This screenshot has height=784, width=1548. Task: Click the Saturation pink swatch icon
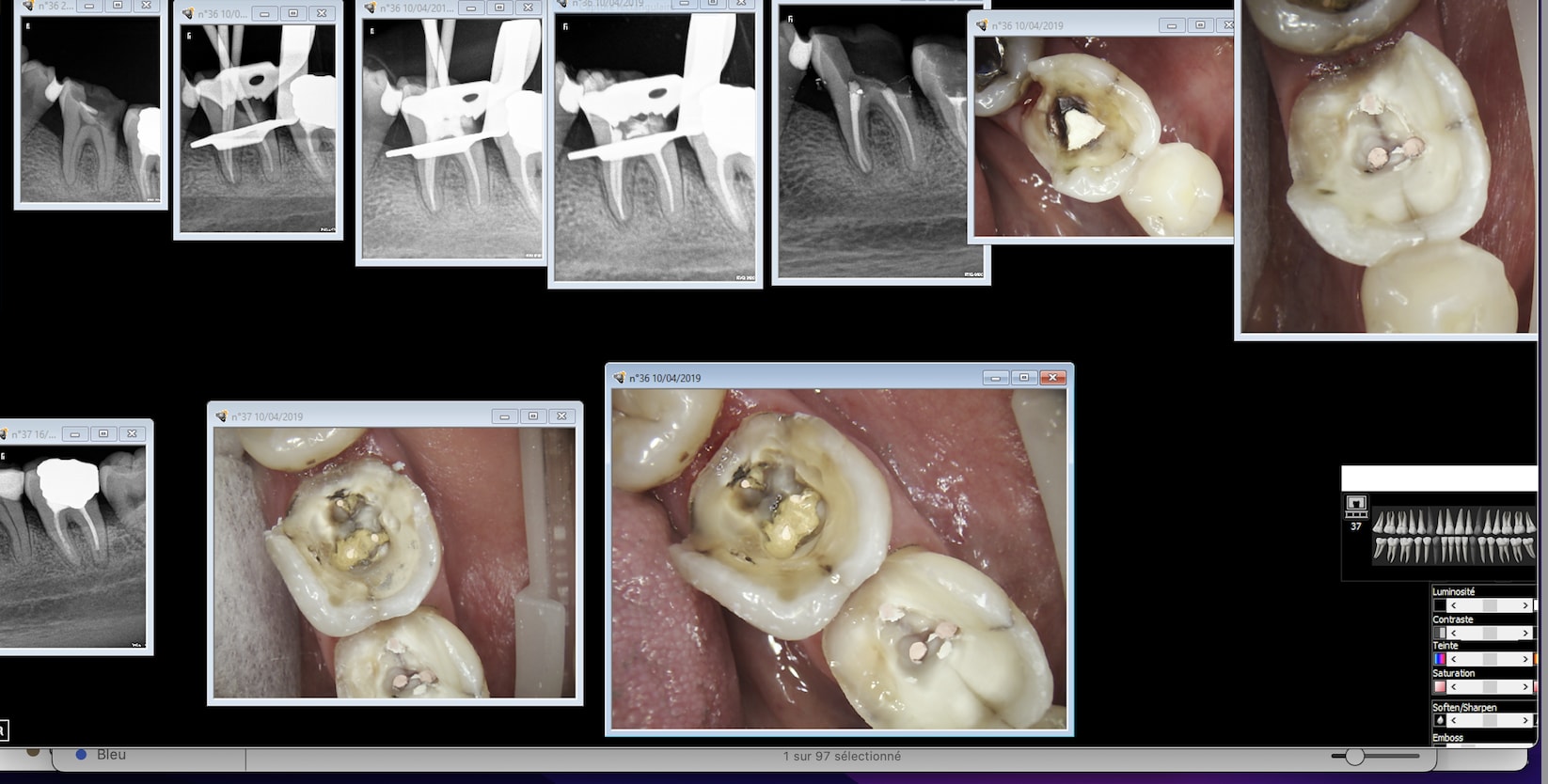[x=1439, y=686]
